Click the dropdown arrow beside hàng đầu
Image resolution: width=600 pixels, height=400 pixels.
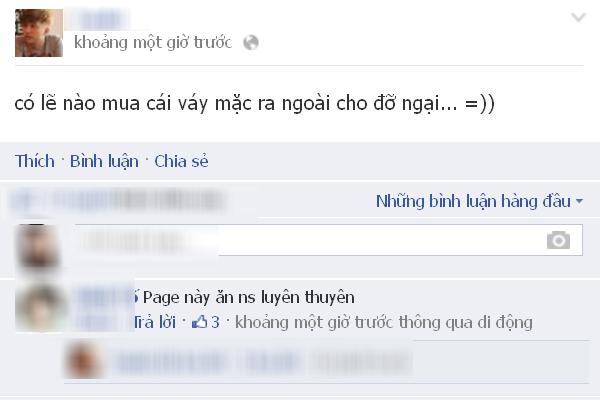coord(579,201)
